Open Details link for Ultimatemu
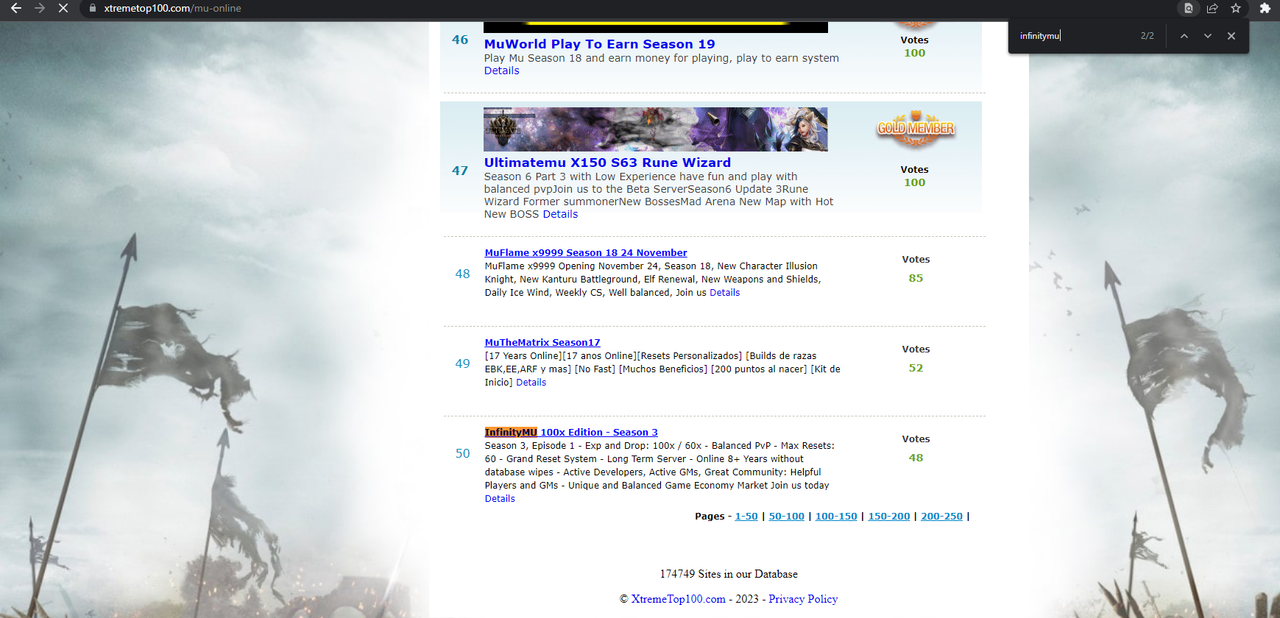1280x618 pixels. (560, 214)
